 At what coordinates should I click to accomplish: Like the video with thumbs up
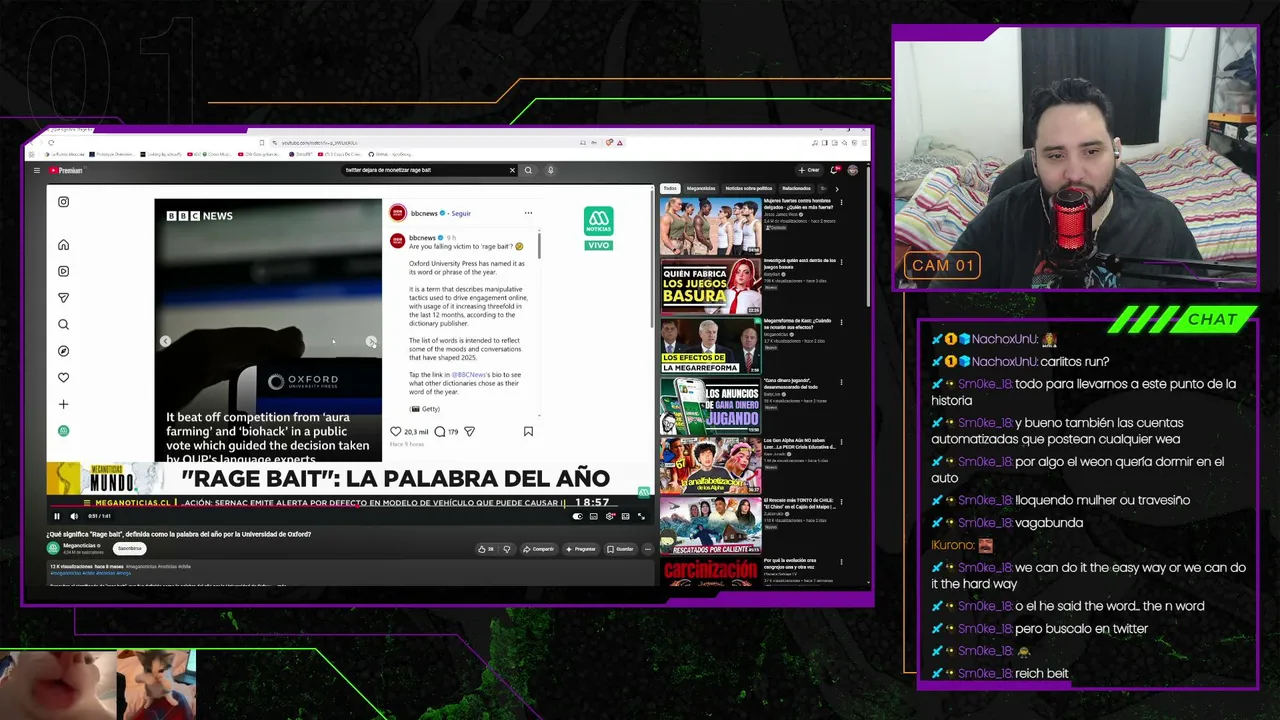click(x=486, y=549)
